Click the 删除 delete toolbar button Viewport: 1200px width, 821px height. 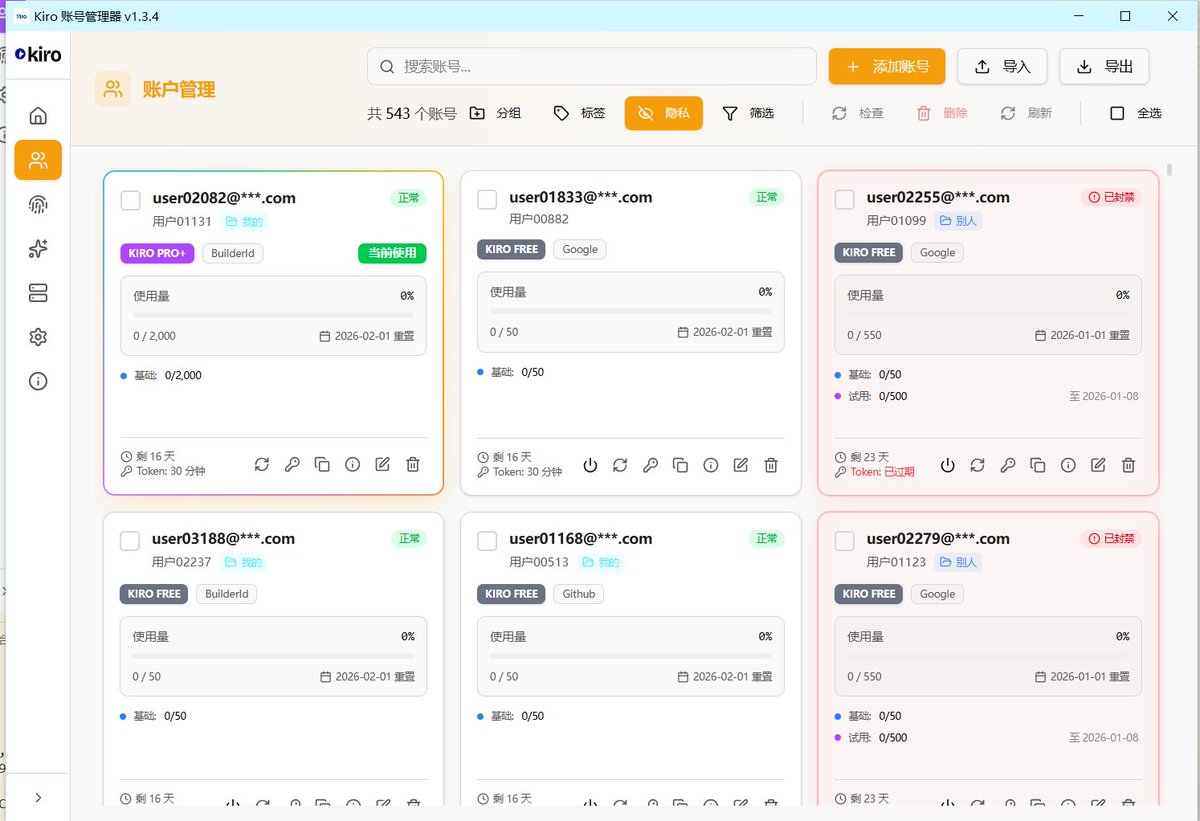pos(942,113)
